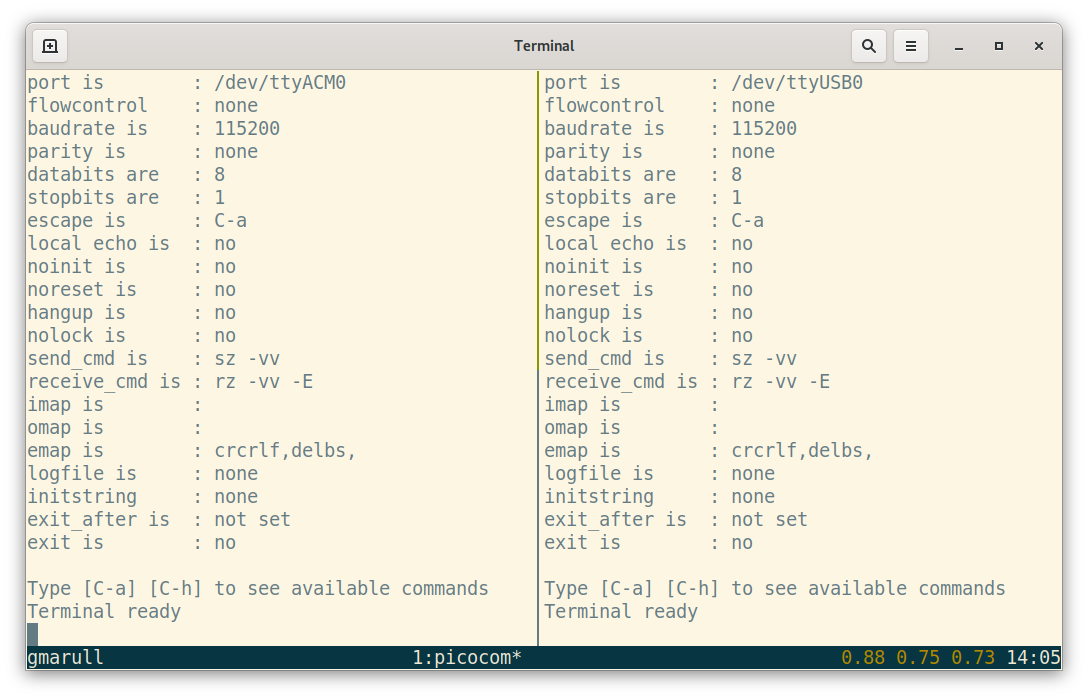Click the block cursor in the left pane
This screenshot has height=699, width=1088.
pyautogui.click(x=34, y=634)
